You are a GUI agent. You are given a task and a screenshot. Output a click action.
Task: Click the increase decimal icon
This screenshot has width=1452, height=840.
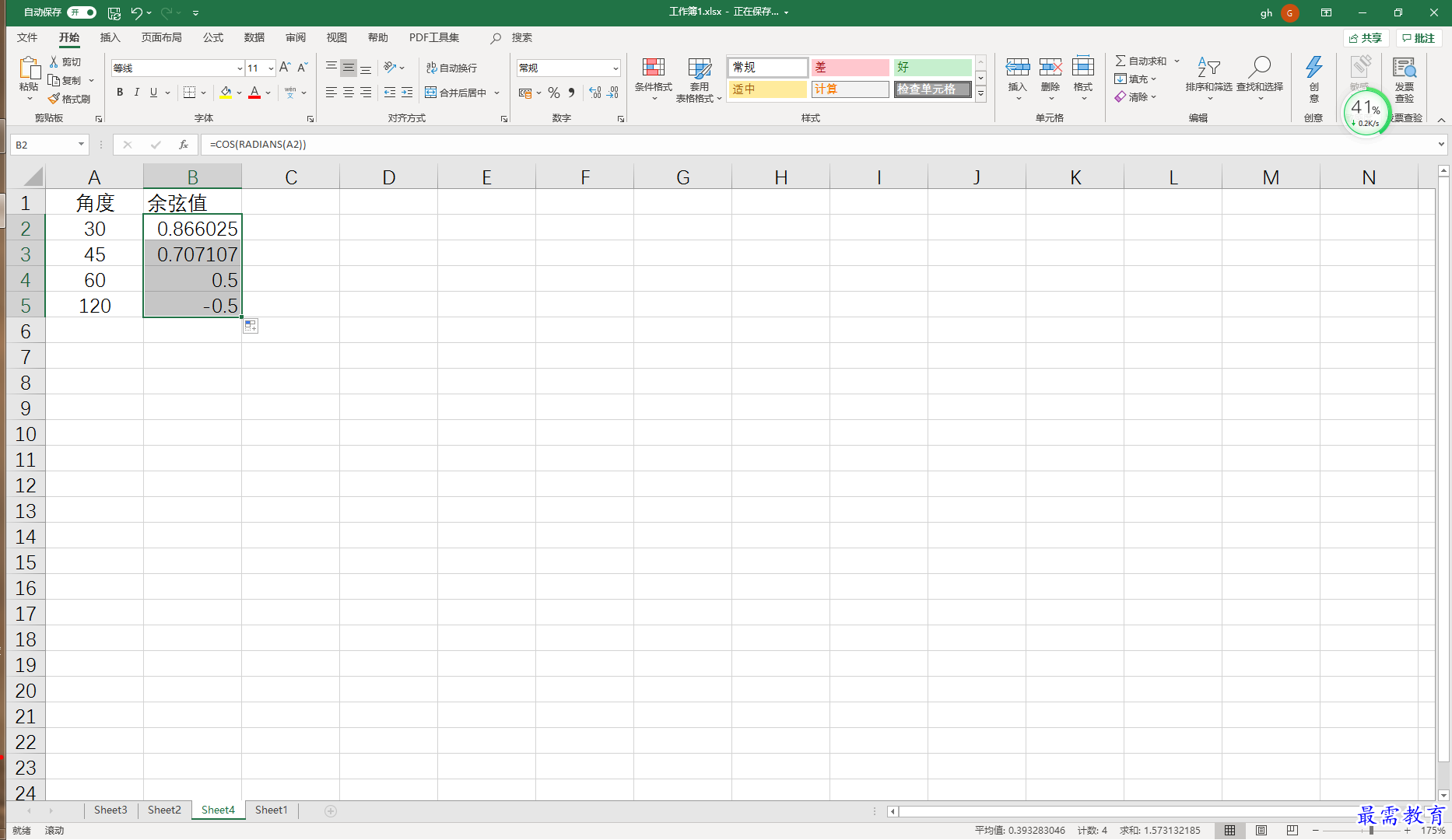pos(595,93)
